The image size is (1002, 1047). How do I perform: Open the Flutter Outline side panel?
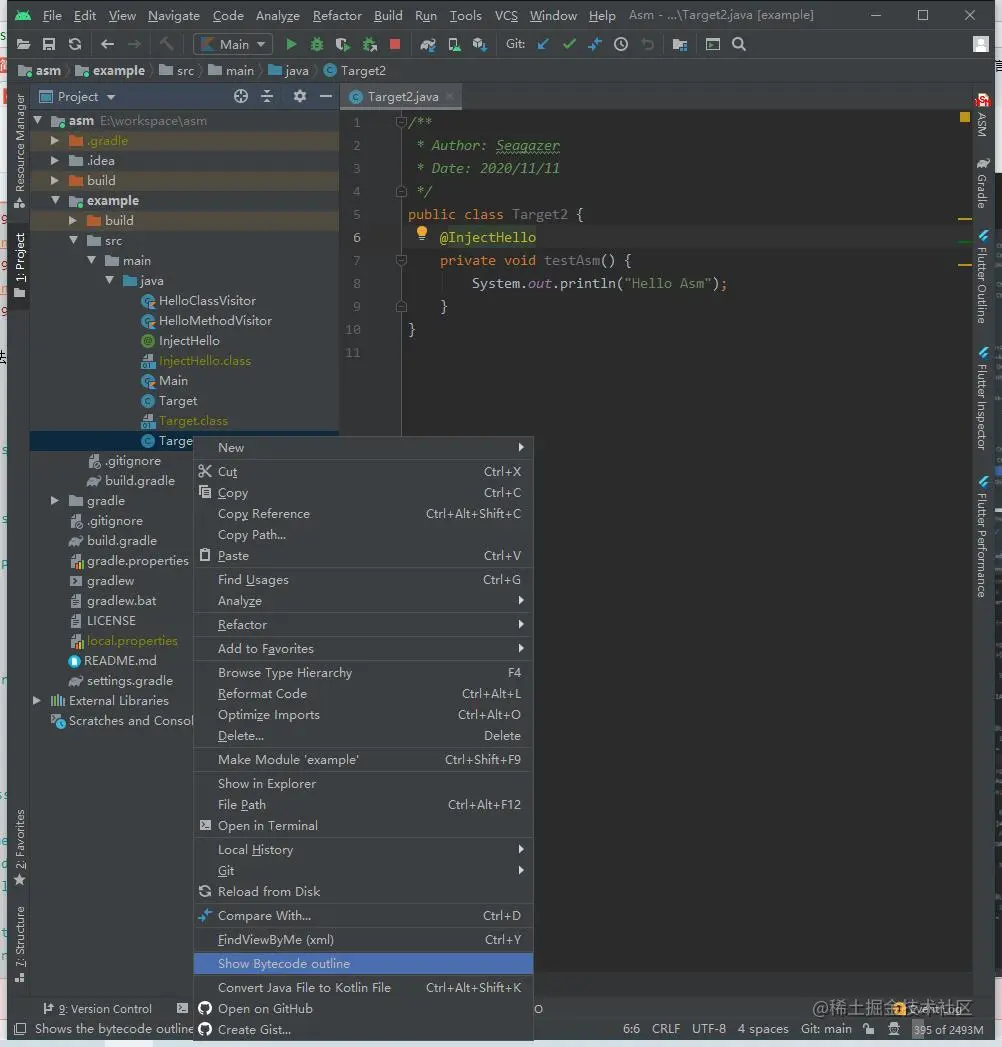coord(982,277)
